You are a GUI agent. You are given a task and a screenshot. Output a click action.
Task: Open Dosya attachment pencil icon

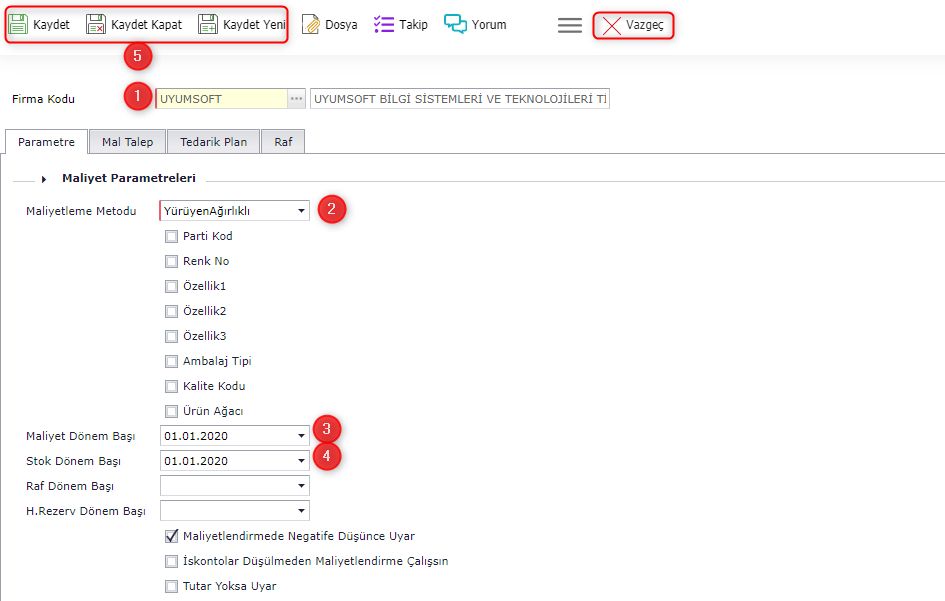(x=311, y=25)
